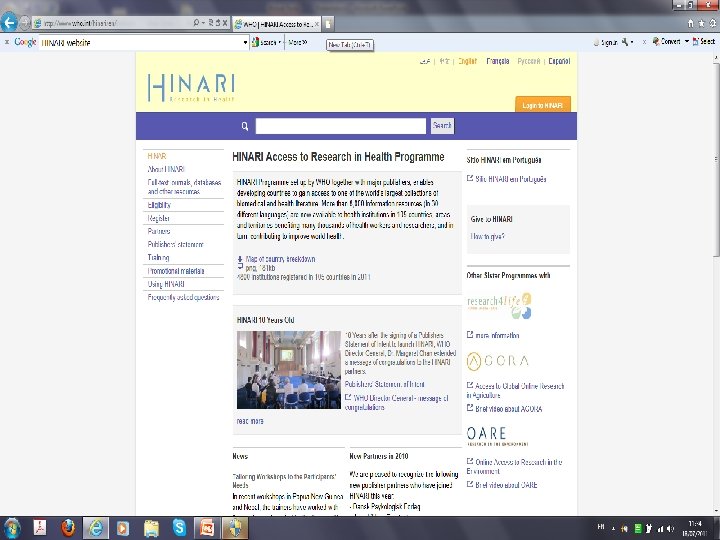Switch site language to Français

tap(498, 61)
